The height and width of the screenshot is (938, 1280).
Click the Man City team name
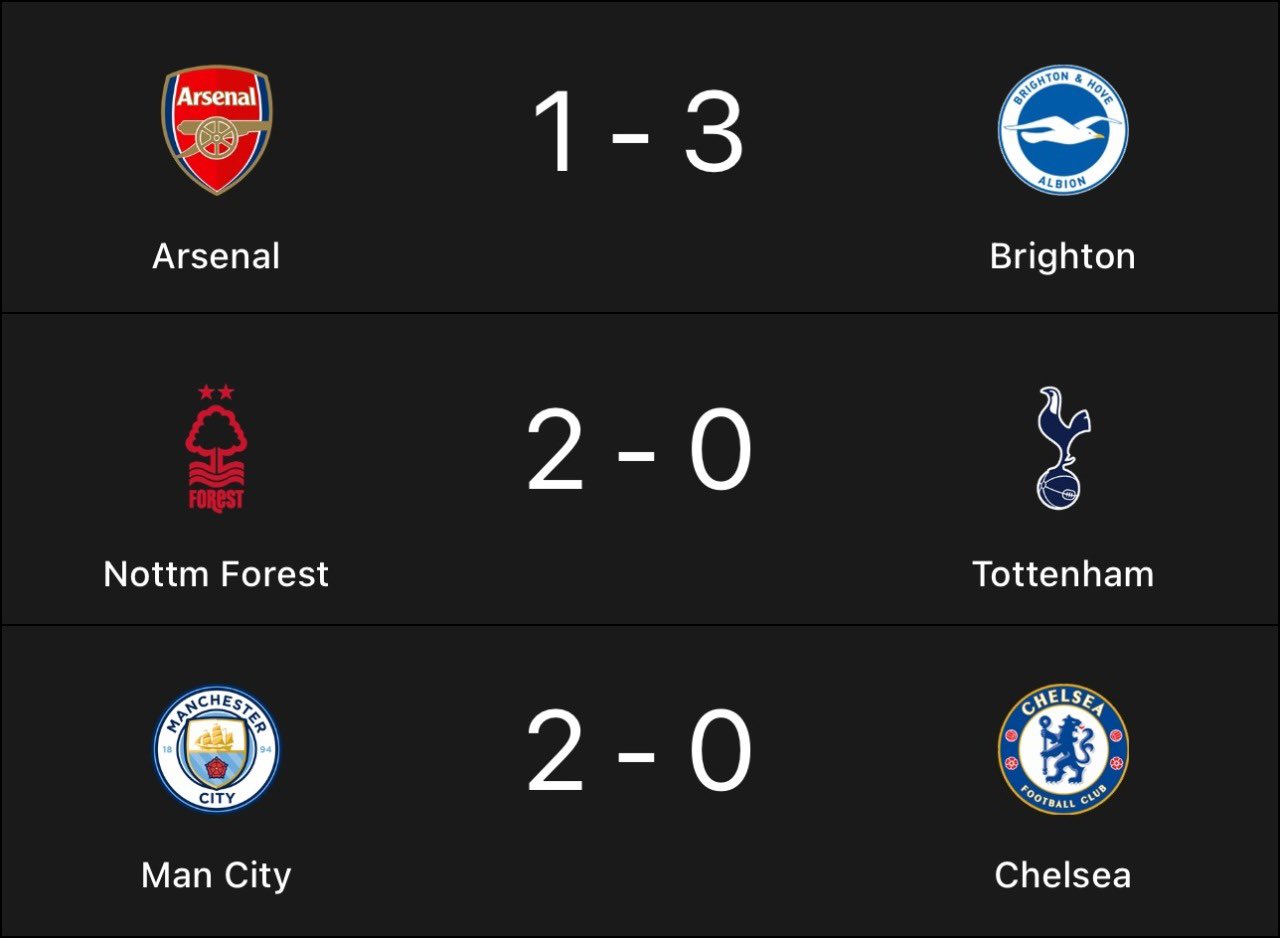pyautogui.click(x=216, y=876)
